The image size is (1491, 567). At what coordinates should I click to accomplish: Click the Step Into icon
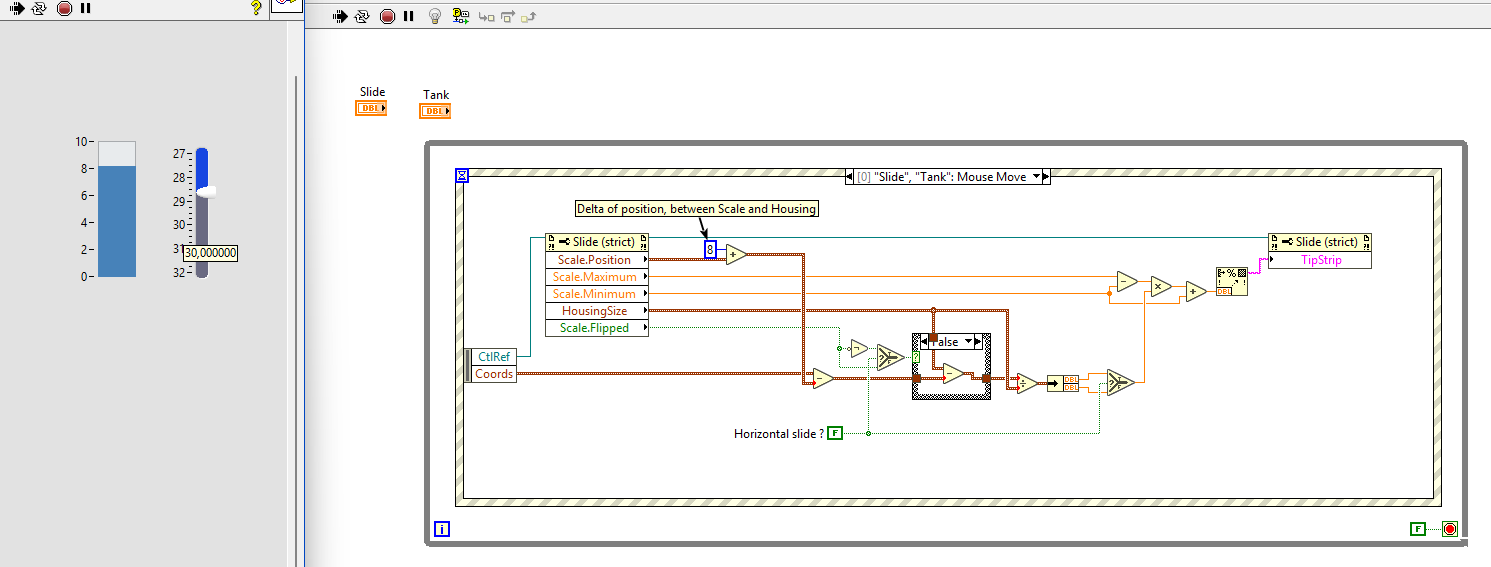pyautogui.click(x=485, y=16)
